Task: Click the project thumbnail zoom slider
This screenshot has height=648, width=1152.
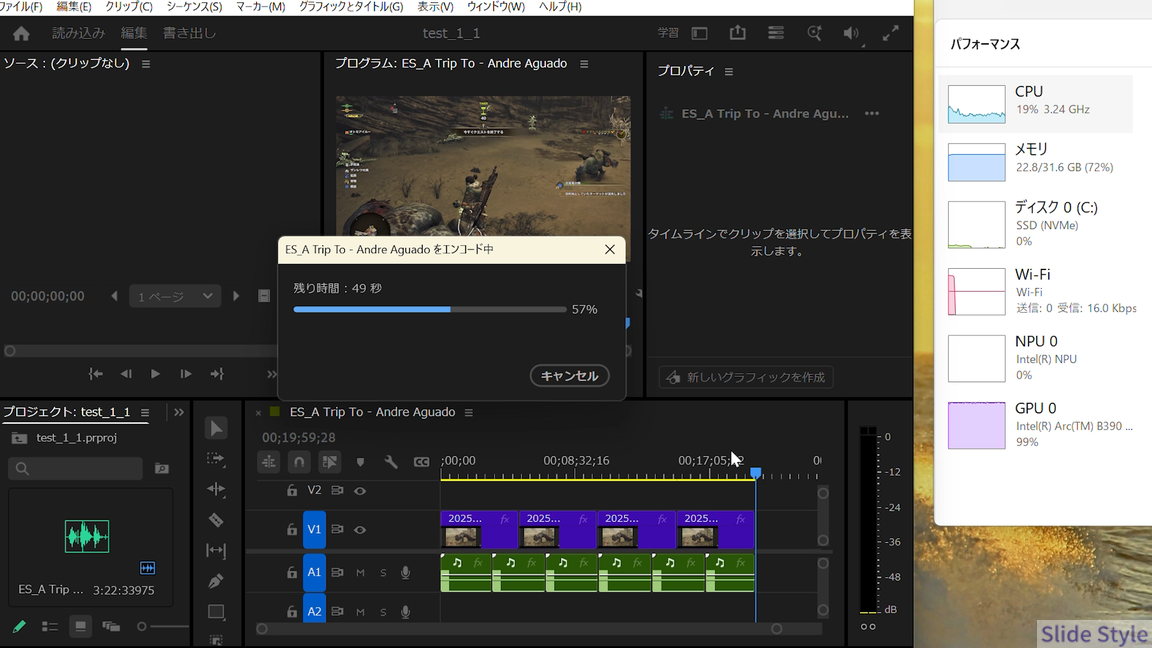Action: [x=142, y=627]
